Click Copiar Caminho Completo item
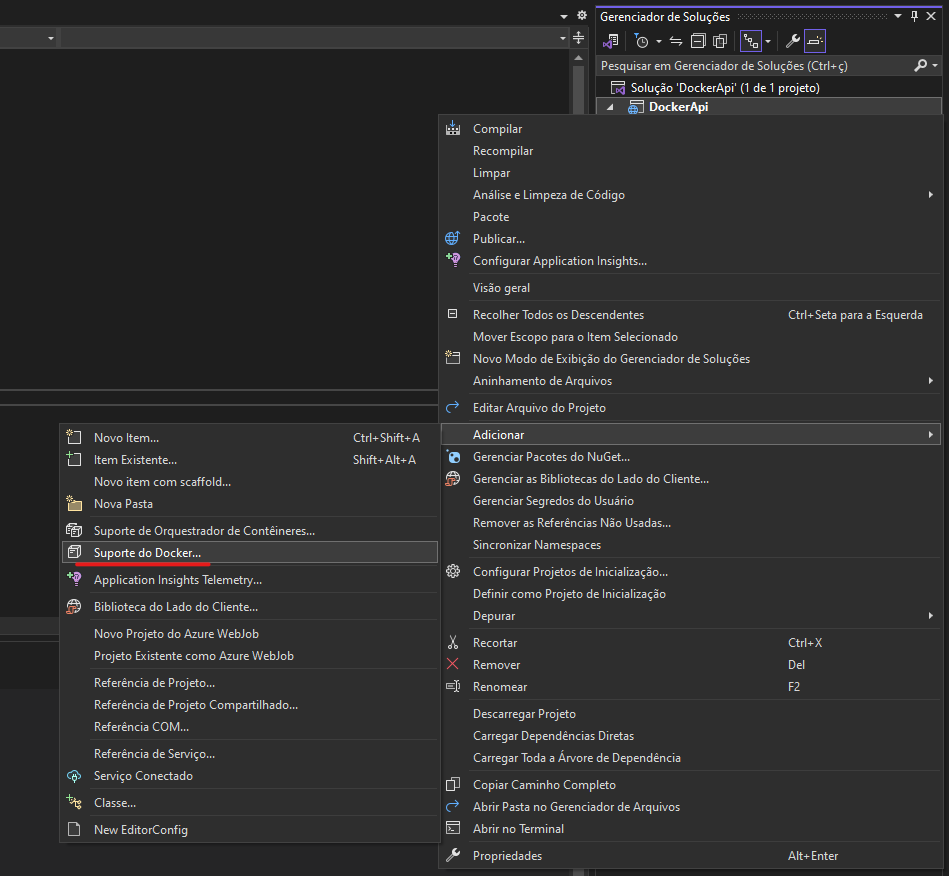949x876 pixels. pyautogui.click(x=691, y=785)
